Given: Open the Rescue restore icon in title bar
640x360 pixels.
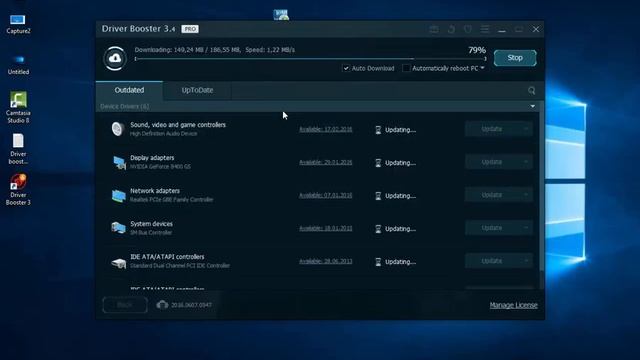Looking at the screenshot, I should click(451, 29).
